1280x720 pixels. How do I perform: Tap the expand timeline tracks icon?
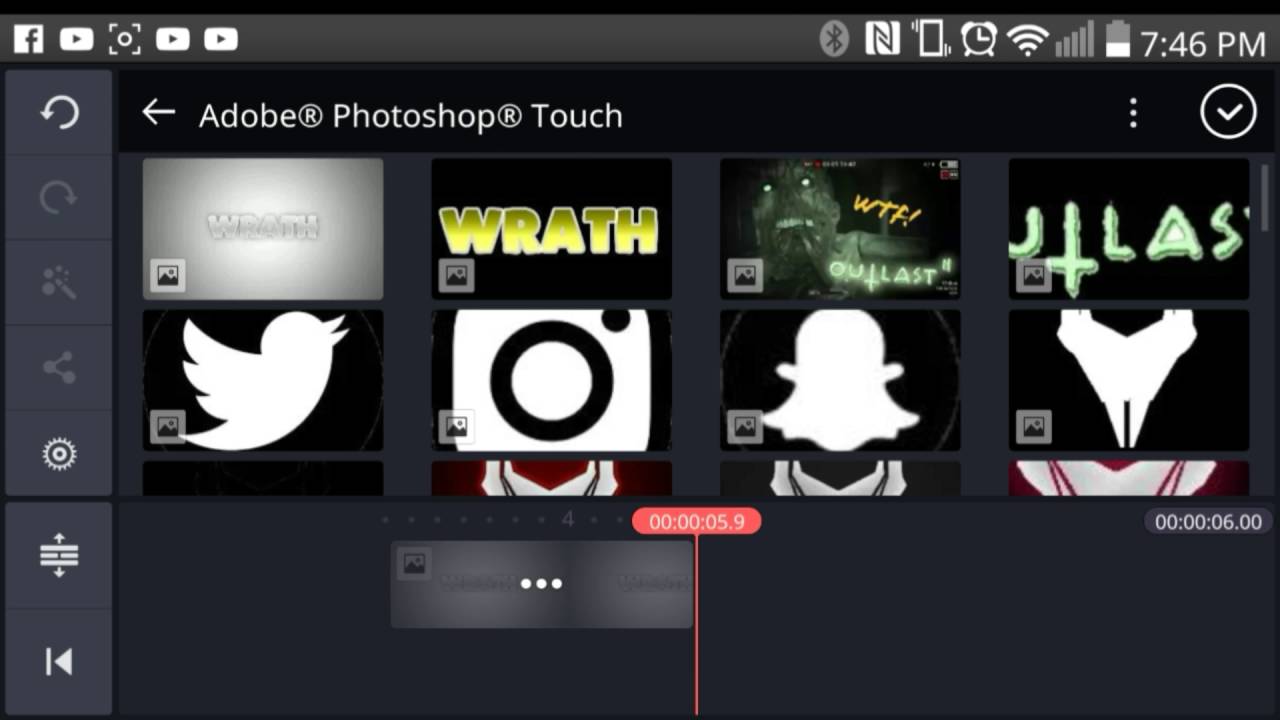[59, 555]
